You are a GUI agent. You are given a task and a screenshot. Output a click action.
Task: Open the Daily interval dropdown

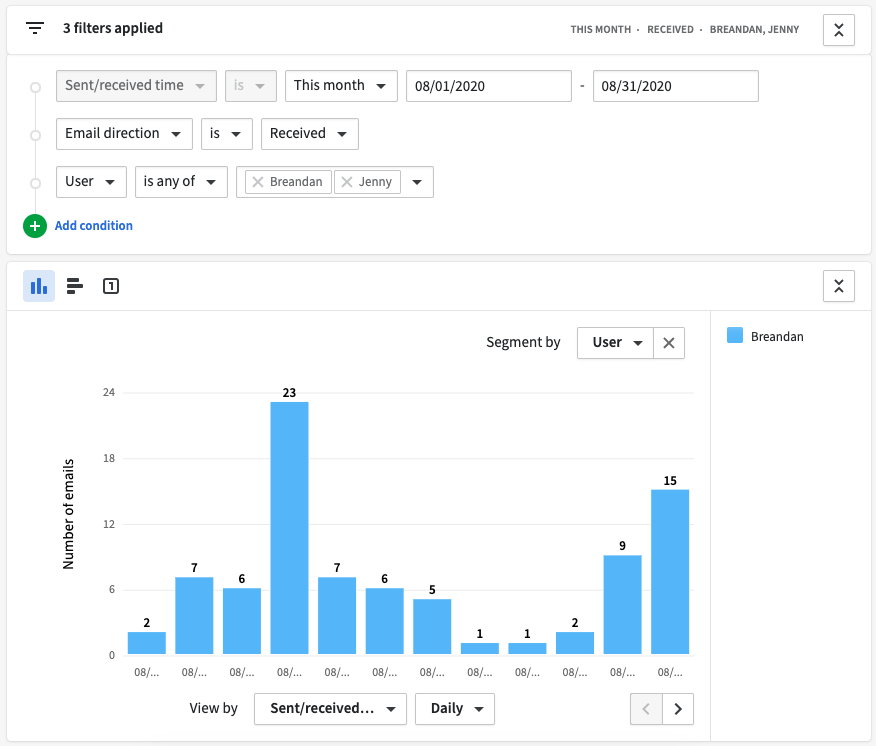click(x=455, y=709)
